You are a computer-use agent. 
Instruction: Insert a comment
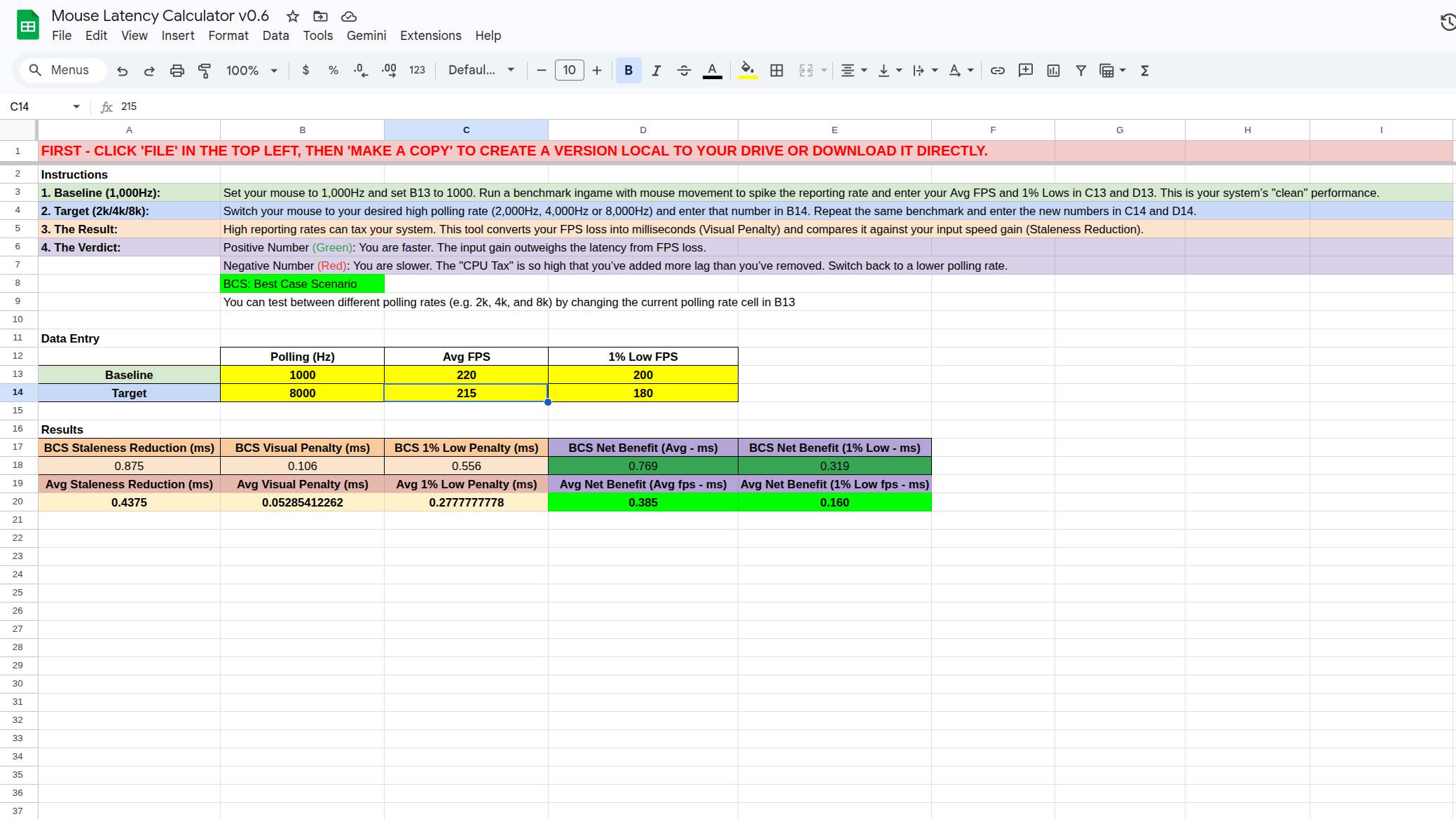coord(1026,70)
